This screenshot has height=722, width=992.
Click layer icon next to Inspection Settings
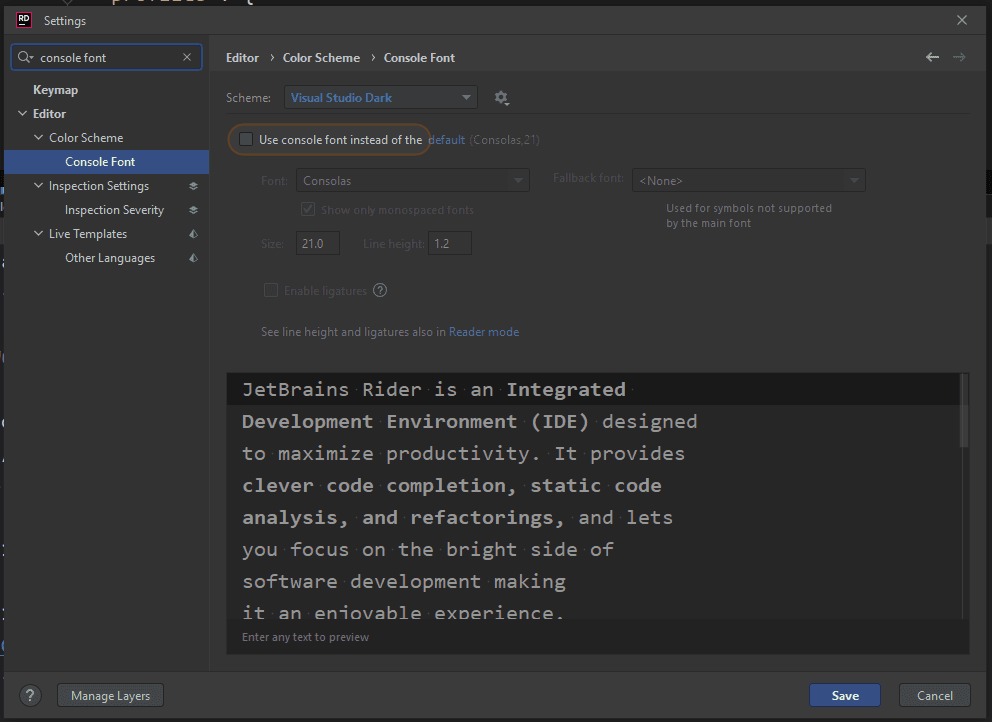193,186
